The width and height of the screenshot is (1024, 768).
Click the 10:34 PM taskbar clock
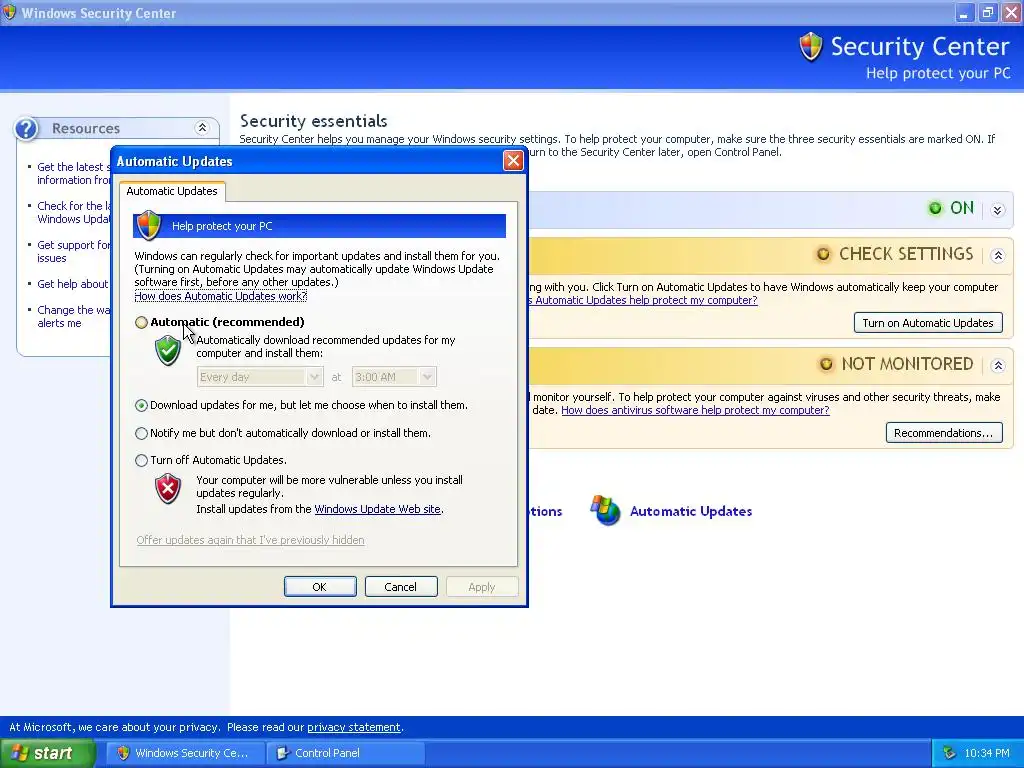tap(987, 753)
